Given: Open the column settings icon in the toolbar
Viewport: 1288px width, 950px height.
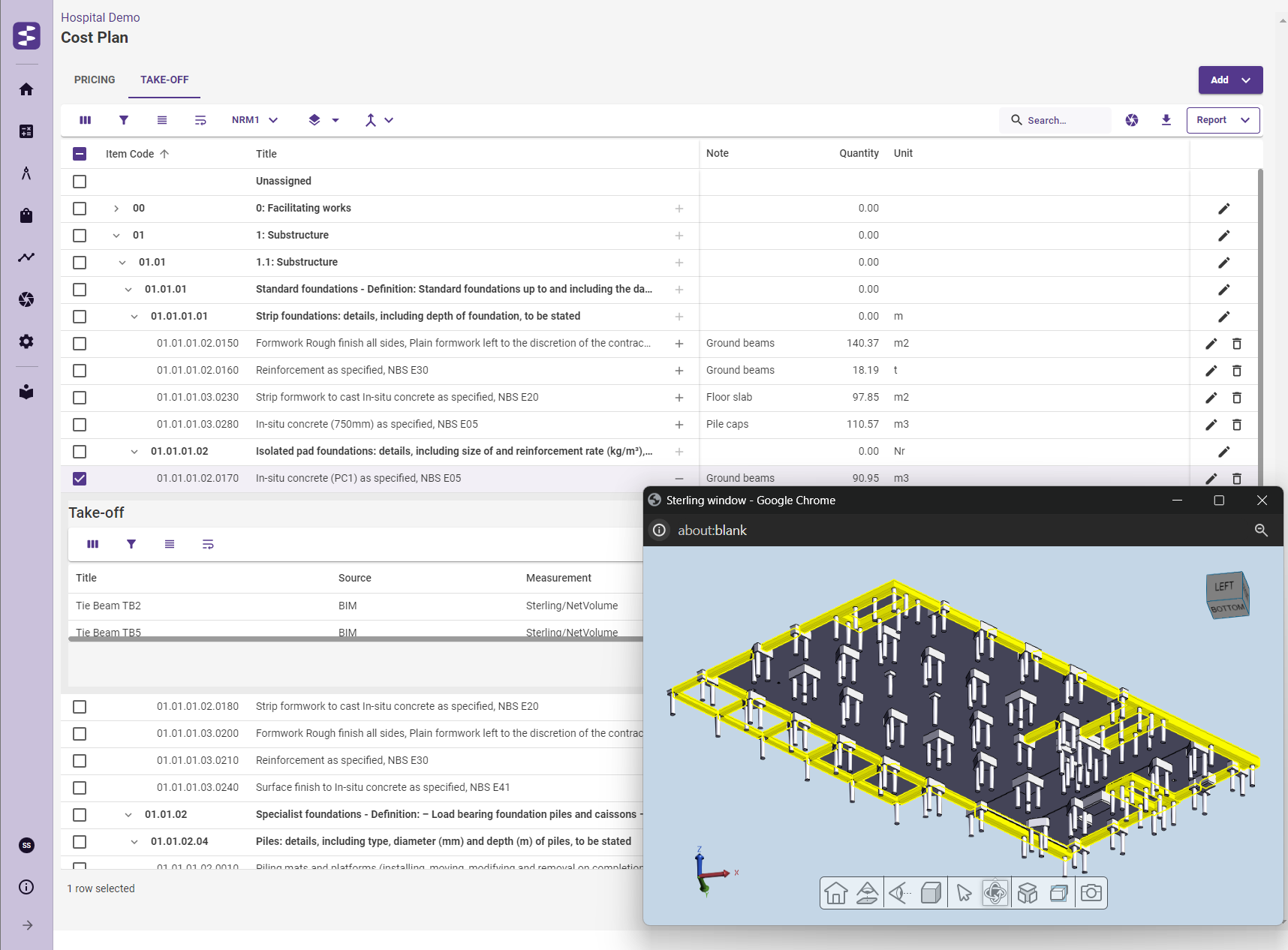Looking at the screenshot, I should [85, 120].
